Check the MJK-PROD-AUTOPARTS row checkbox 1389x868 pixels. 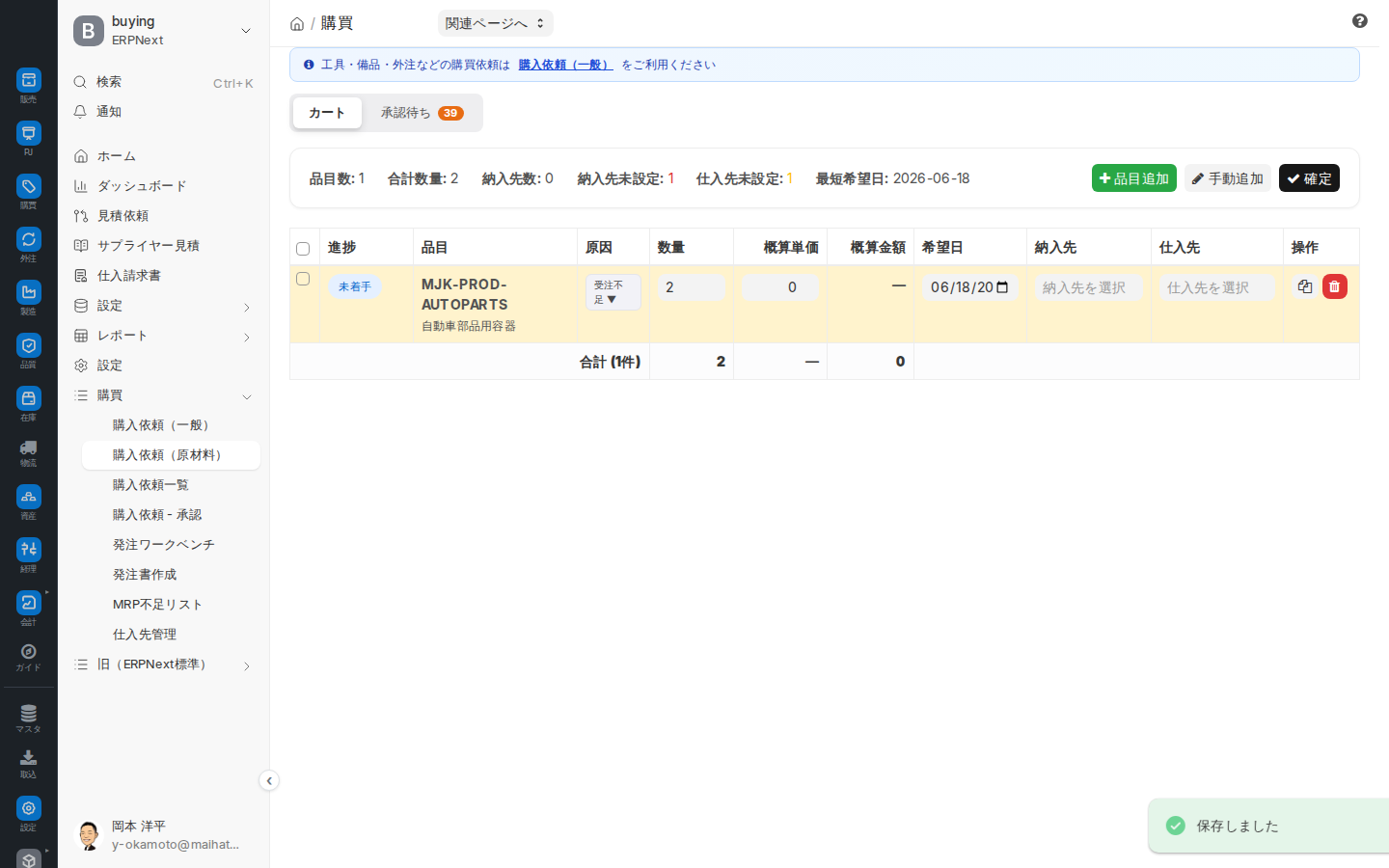pos(303,279)
